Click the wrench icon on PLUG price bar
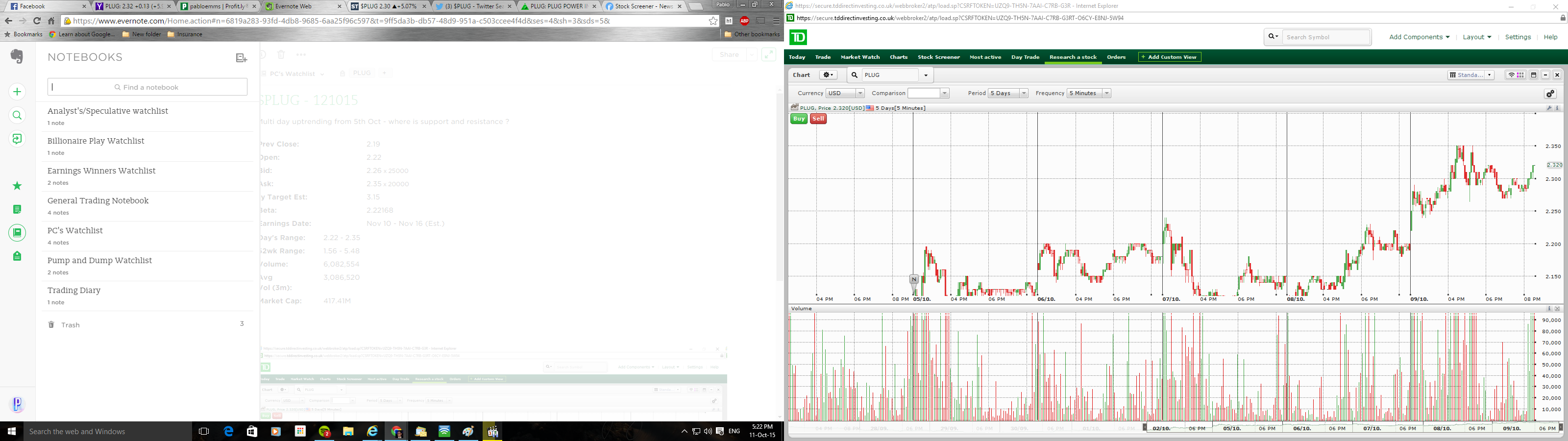This screenshot has height=441, width=1568. click(x=1549, y=108)
